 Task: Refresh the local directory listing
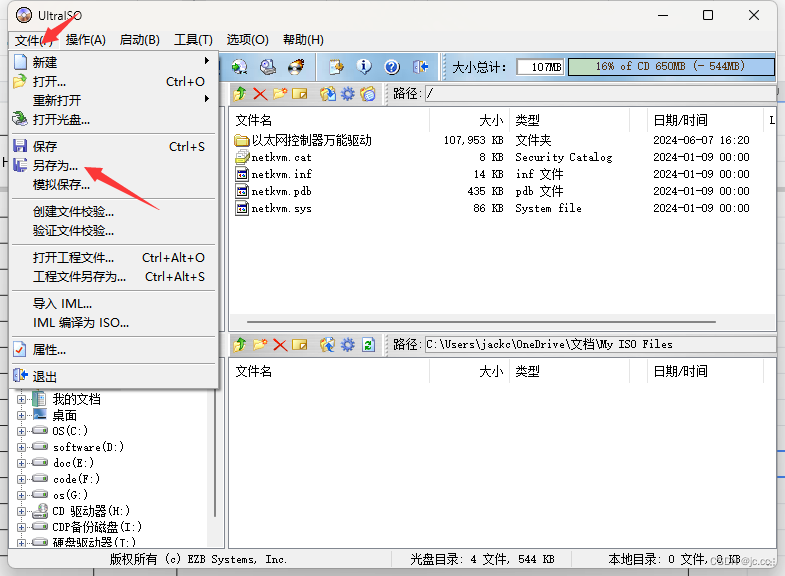(368, 345)
